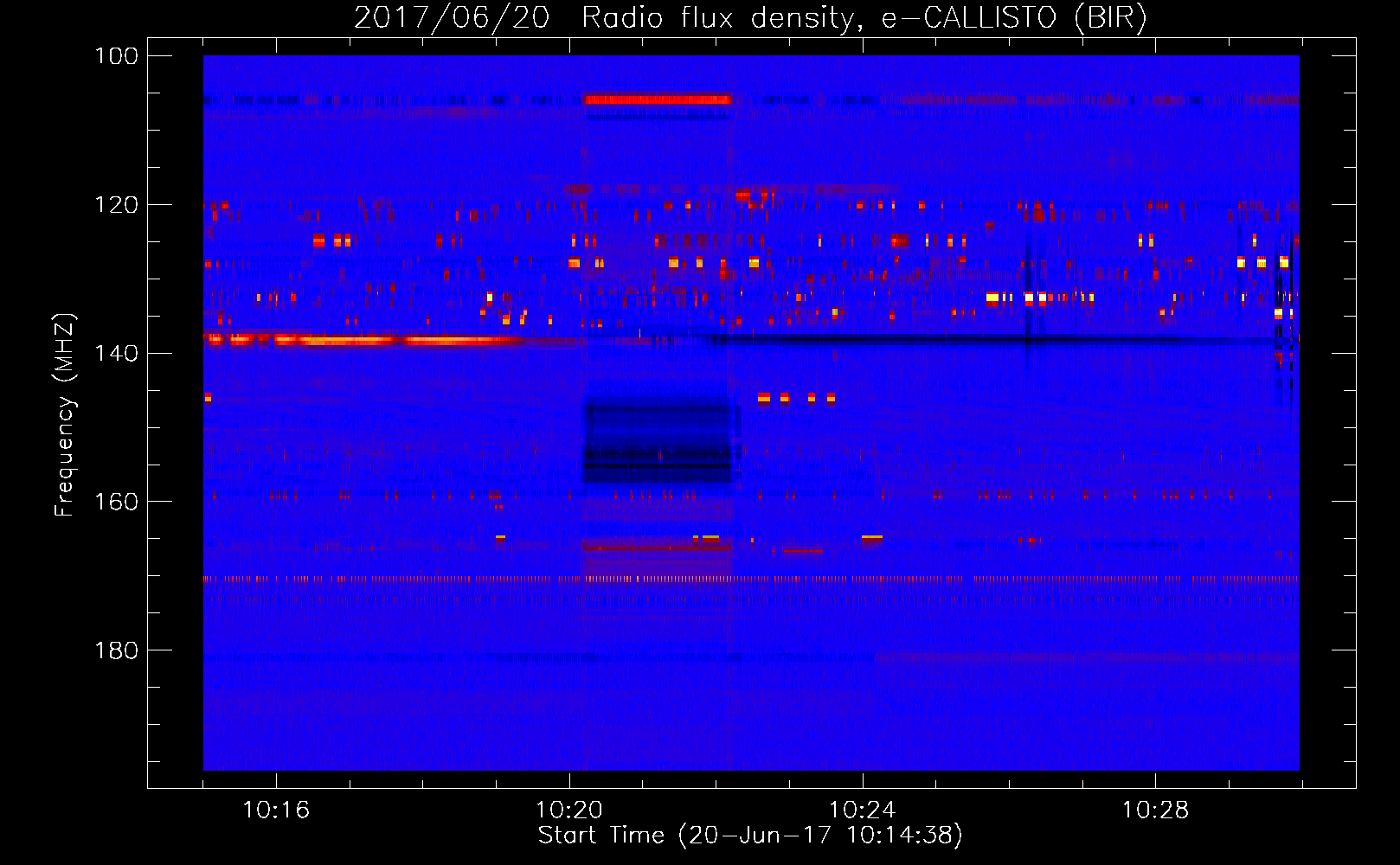Click the "10:28" time tick label
Screen dimensions: 1400x865
pyautogui.click(x=1156, y=811)
